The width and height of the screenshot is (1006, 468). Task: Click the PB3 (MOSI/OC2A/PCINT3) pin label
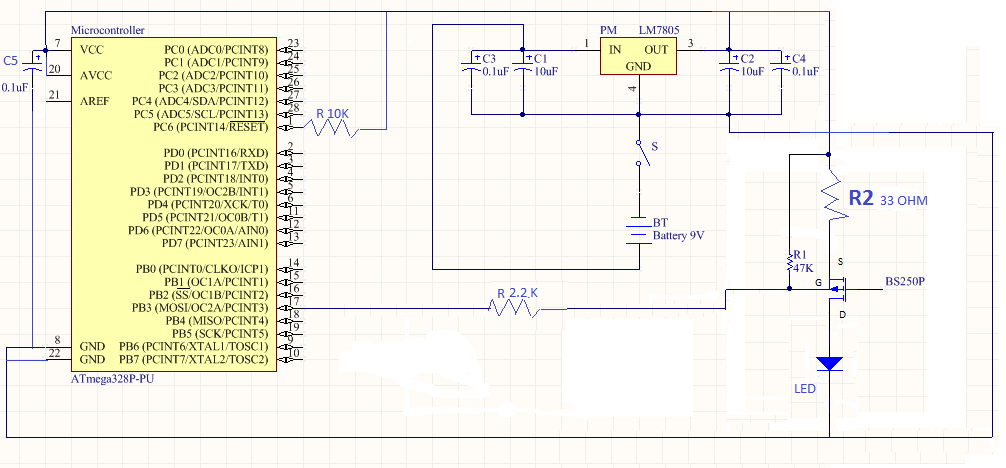tap(205, 308)
